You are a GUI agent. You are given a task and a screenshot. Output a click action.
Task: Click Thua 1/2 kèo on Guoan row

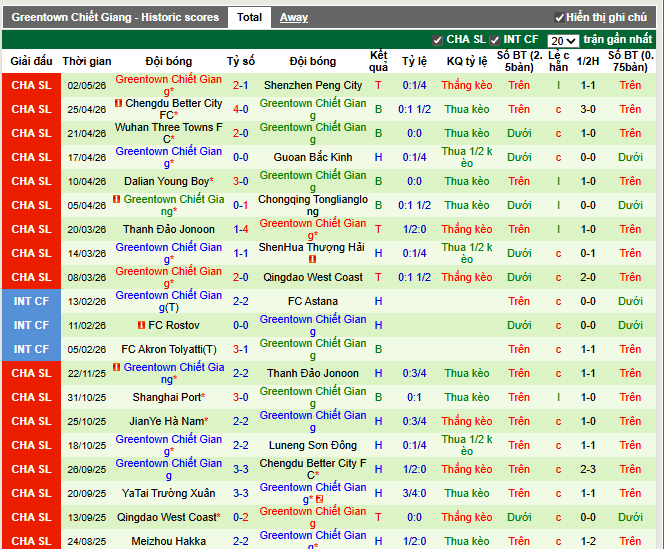(467, 157)
